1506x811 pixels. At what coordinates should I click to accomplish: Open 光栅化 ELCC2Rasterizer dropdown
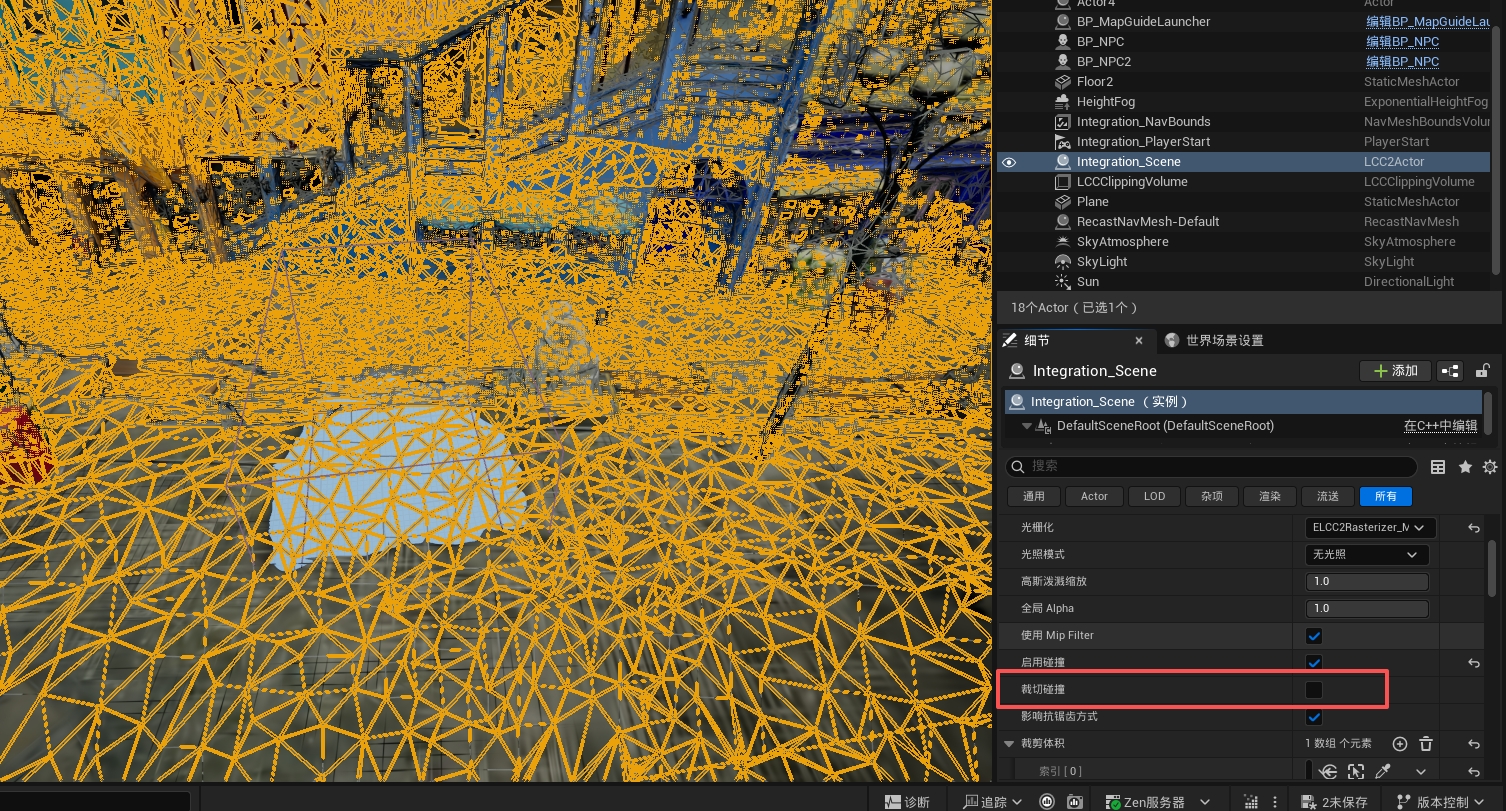(x=1371, y=527)
